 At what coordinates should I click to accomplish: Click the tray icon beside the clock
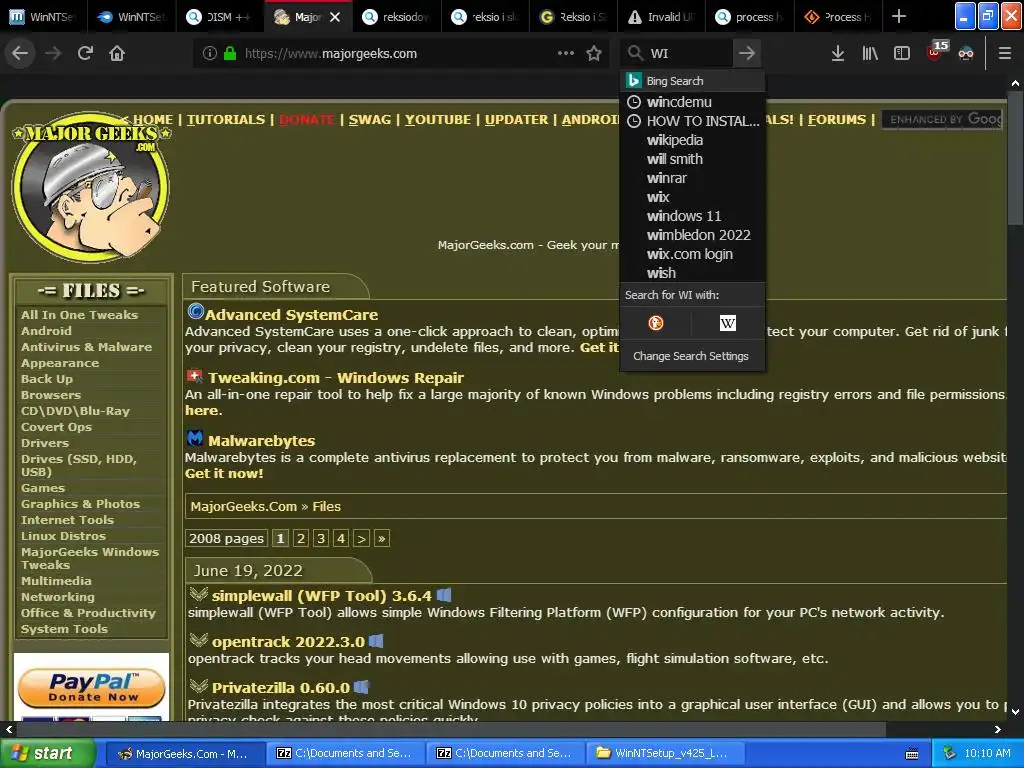click(950, 753)
